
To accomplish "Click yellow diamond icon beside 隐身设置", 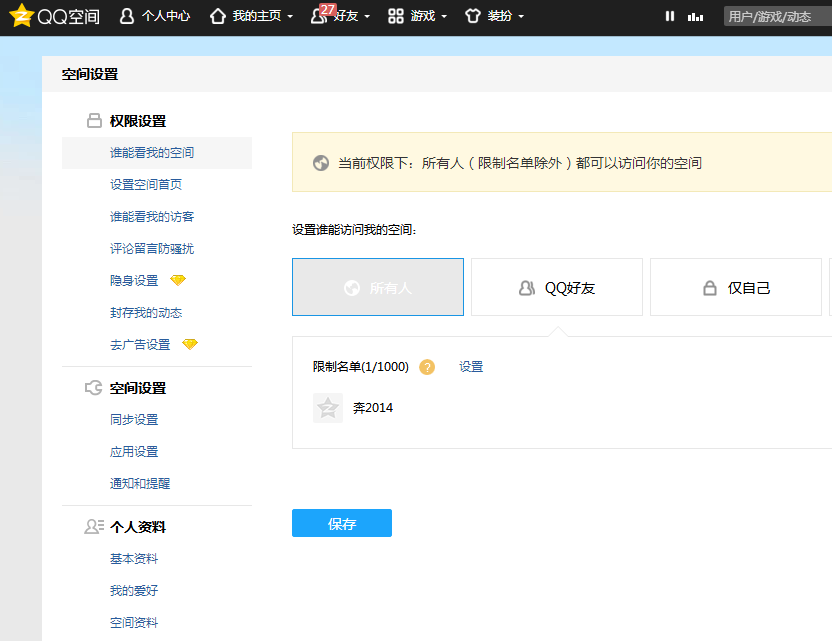I will (178, 280).
